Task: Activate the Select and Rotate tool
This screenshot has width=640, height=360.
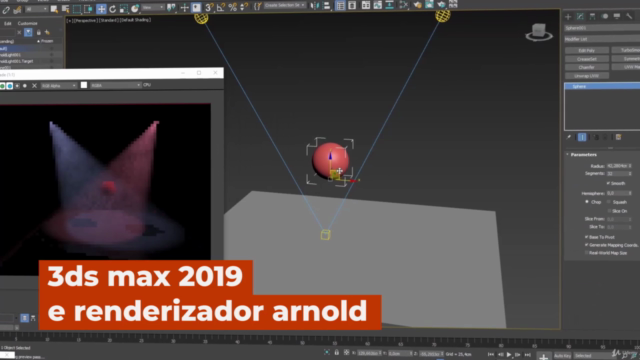Action: tap(112, 9)
